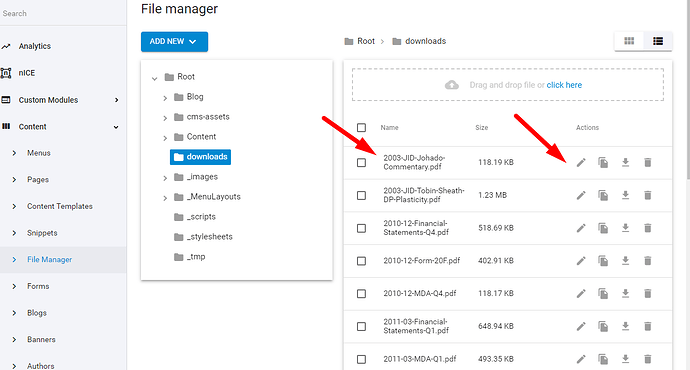
Task: Tick the select-all checkbox beside Name
Action: pos(361,128)
